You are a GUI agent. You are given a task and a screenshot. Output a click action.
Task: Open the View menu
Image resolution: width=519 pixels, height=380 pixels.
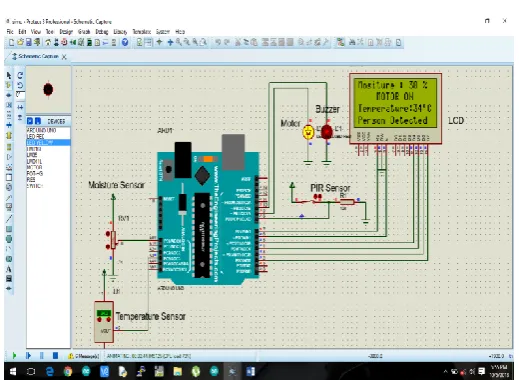pos(36,32)
